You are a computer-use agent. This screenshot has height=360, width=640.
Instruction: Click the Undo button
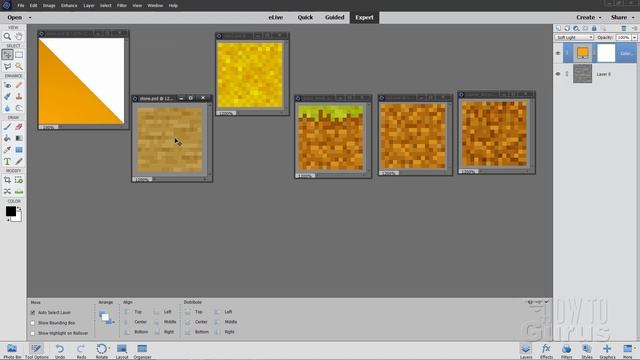60,351
